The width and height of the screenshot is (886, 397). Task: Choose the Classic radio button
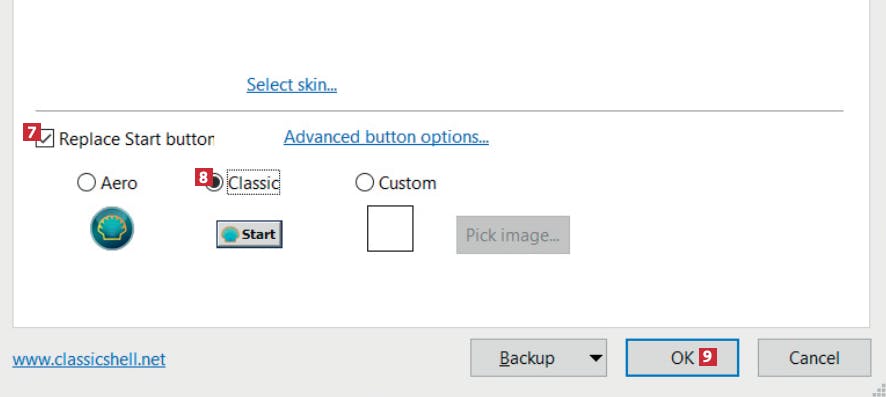[x=214, y=182]
